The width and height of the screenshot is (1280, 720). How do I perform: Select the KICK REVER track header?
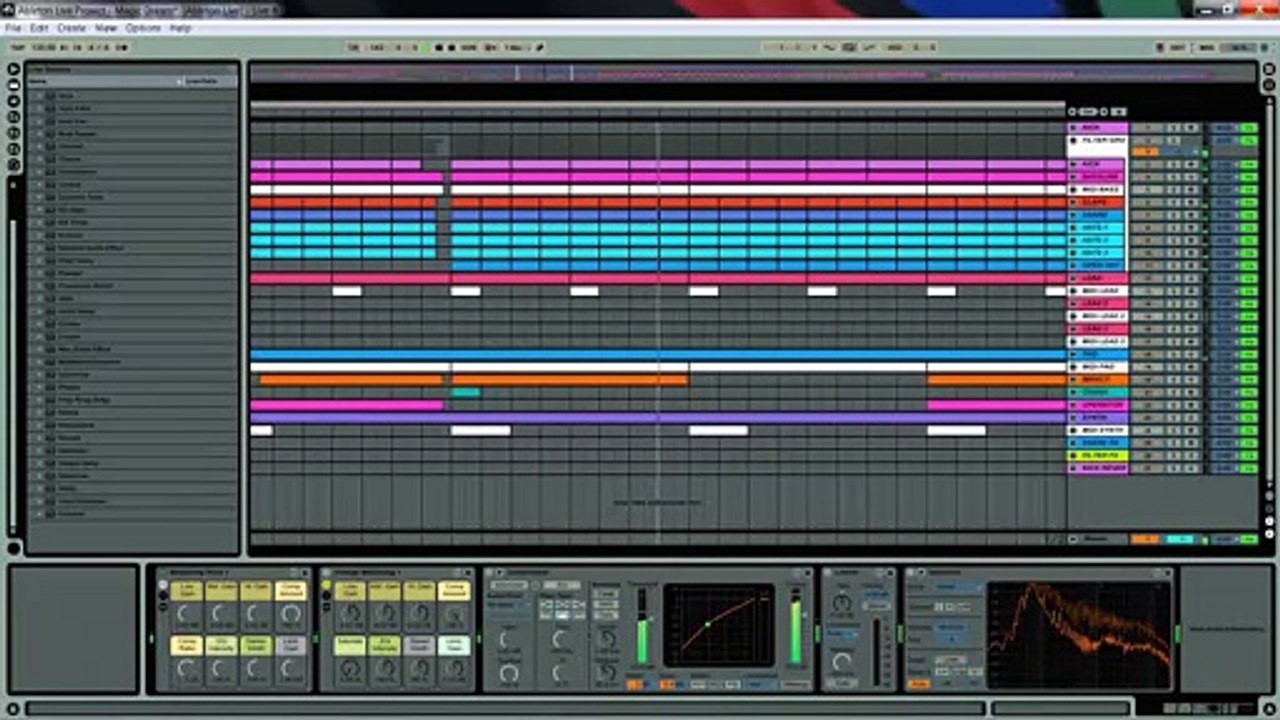[x=1097, y=468]
